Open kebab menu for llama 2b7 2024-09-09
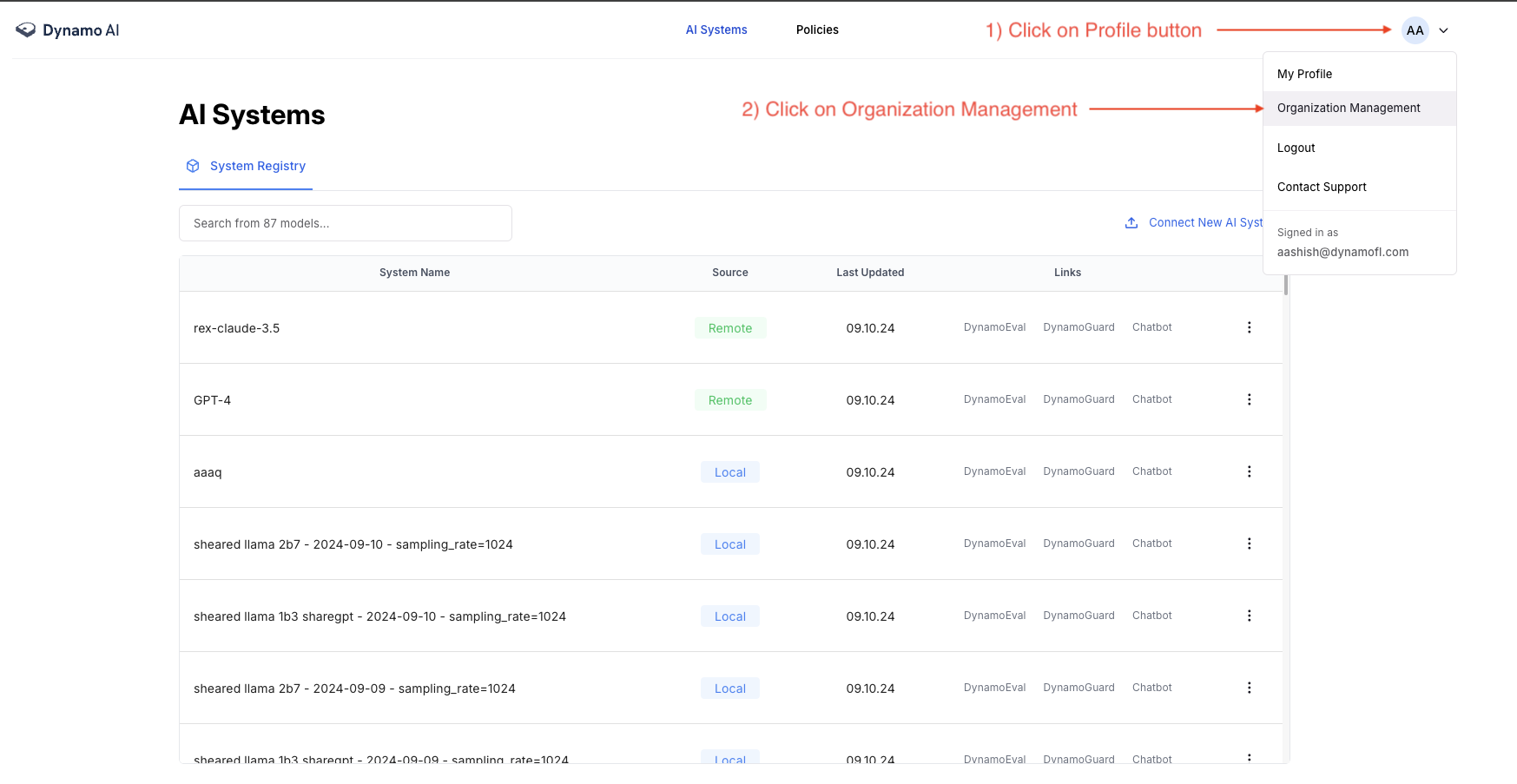Viewport: 1517px width, 784px height. coord(1250,688)
